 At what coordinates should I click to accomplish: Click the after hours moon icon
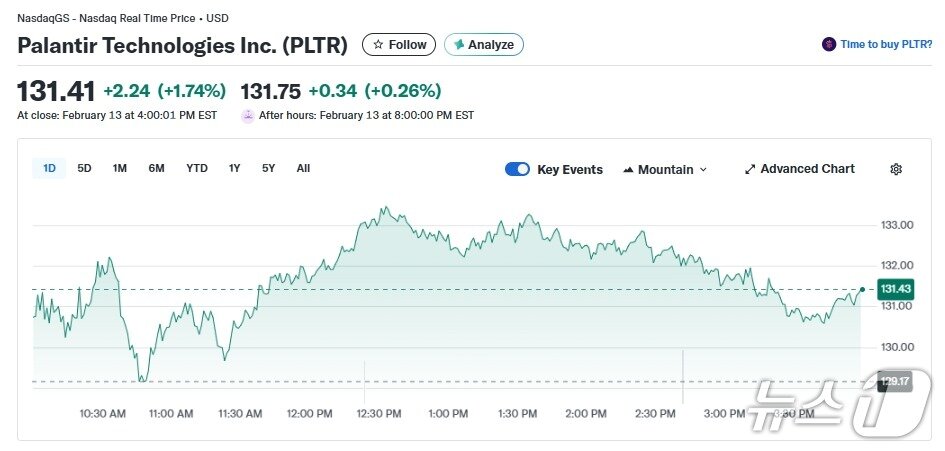tap(248, 116)
